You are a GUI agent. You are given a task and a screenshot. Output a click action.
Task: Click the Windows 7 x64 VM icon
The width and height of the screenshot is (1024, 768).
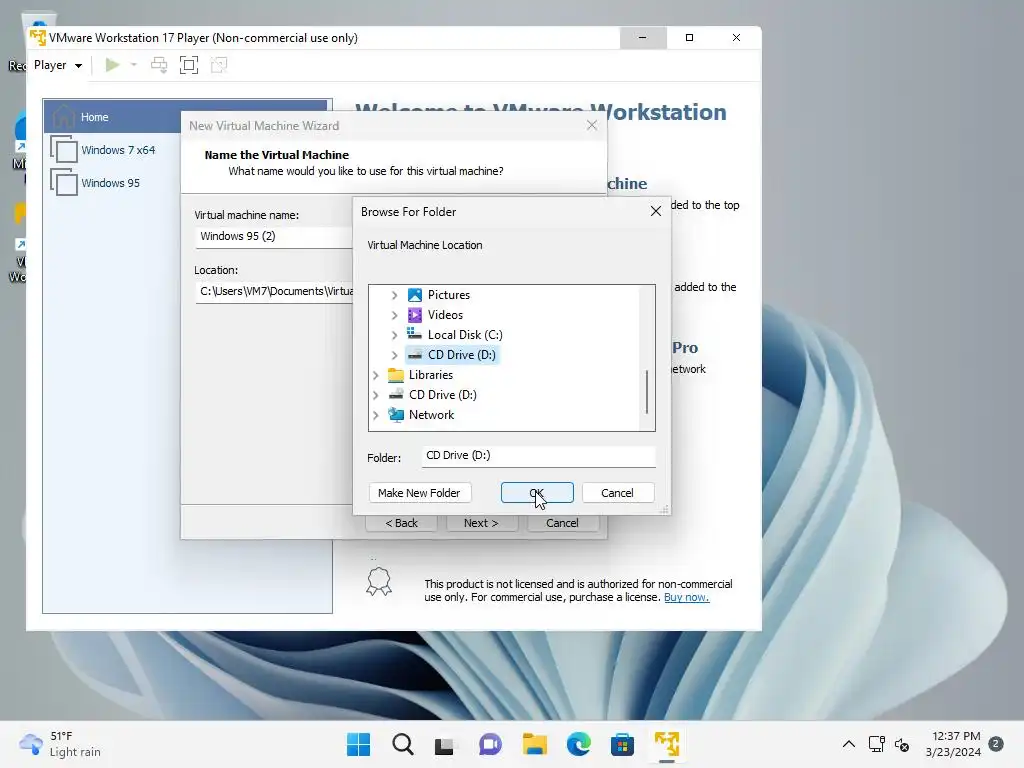coord(64,150)
